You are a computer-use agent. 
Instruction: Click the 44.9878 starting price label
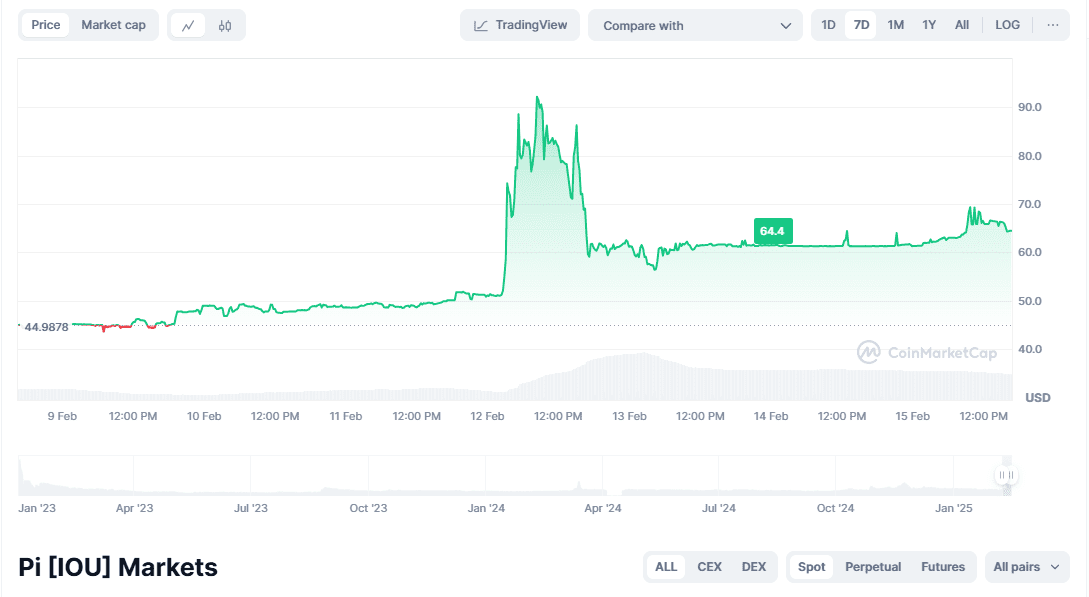[x=47, y=327]
